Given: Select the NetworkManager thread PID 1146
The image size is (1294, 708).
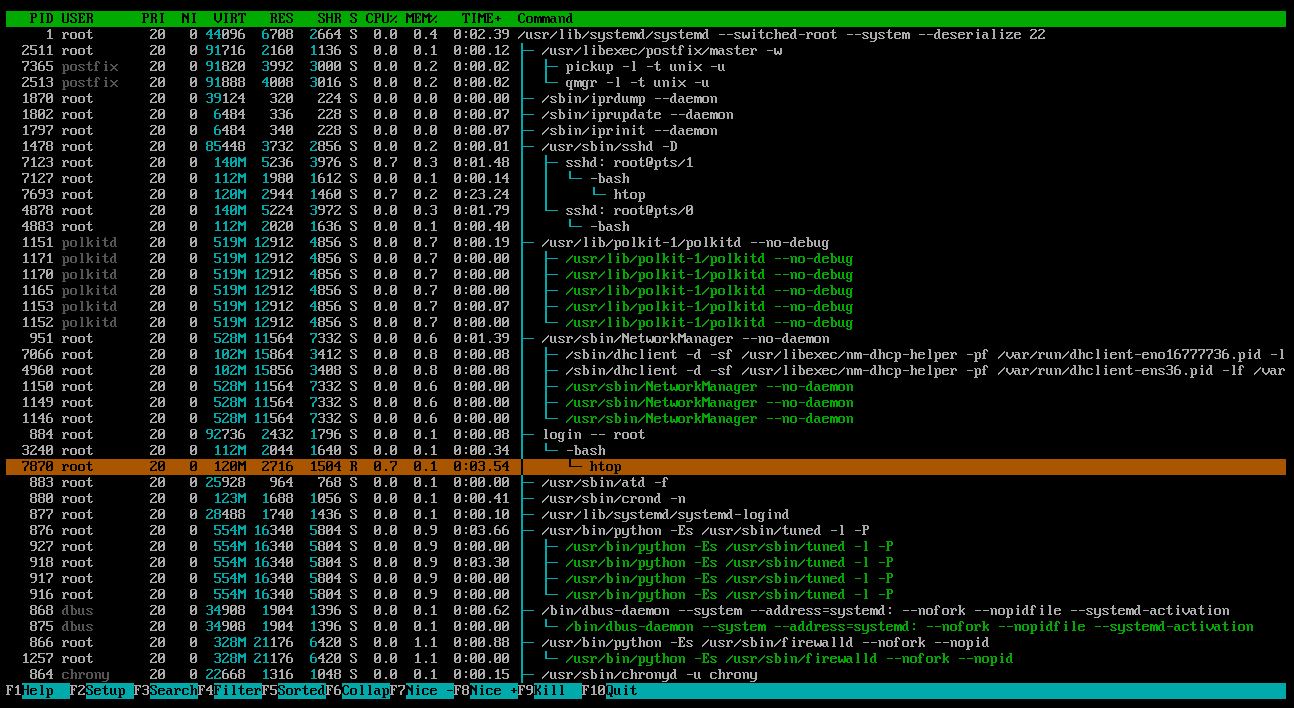Looking at the screenshot, I should pyautogui.click(x=645, y=418).
